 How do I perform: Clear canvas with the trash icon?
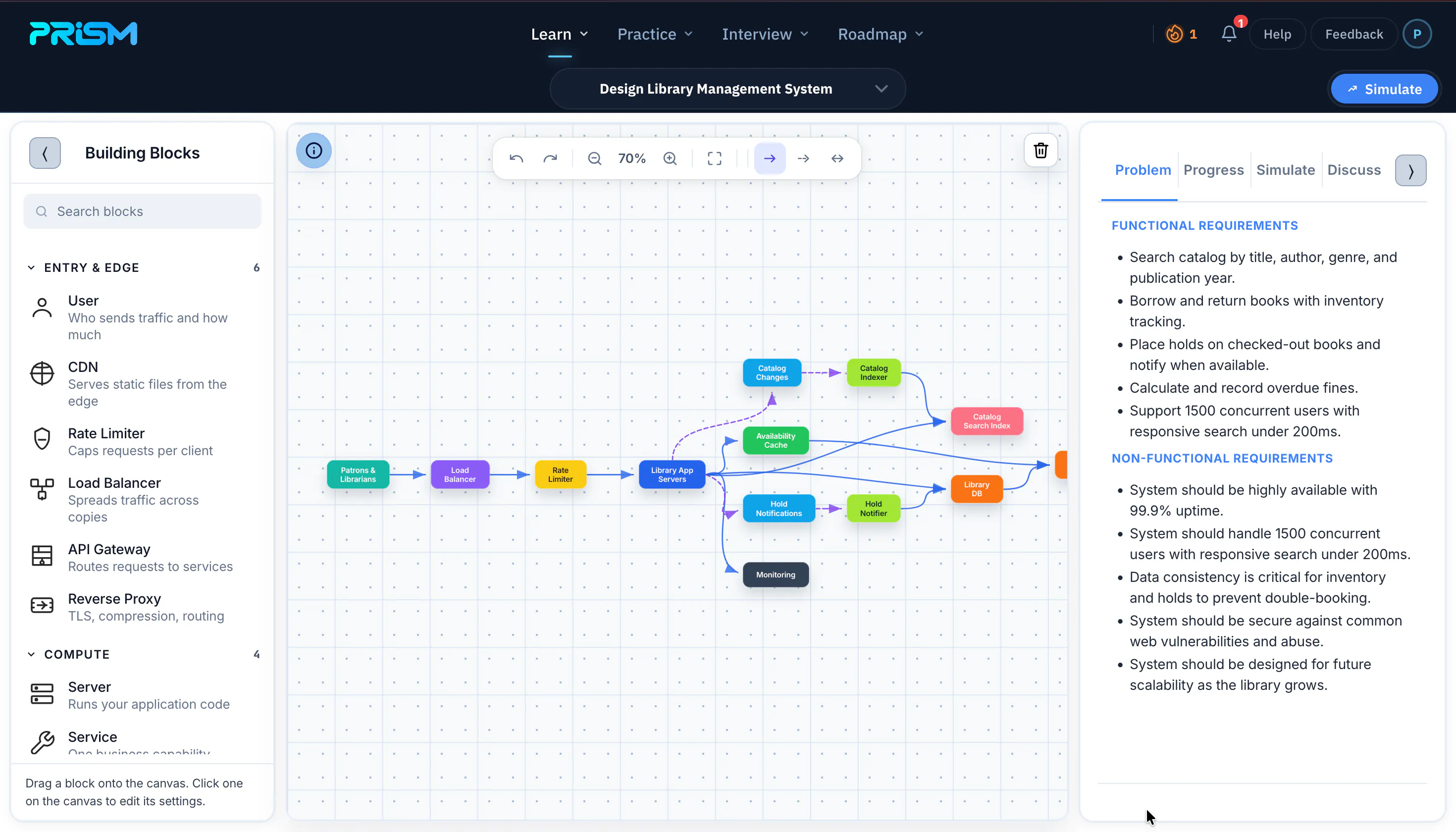coord(1040,150)
